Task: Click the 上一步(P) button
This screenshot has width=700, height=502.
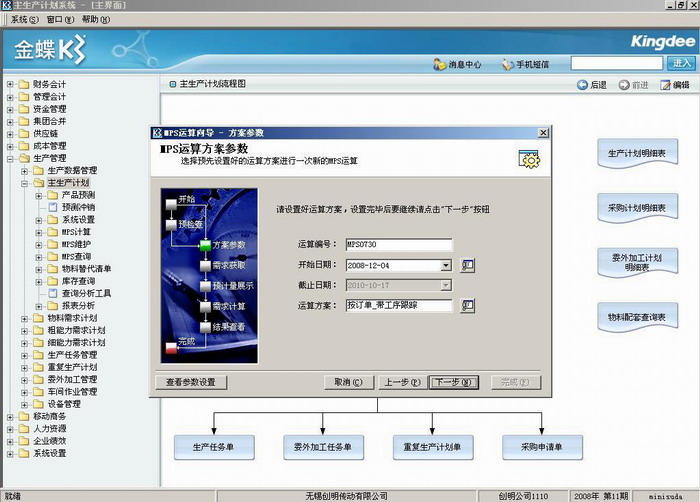Action: click(x=402, y=382)
